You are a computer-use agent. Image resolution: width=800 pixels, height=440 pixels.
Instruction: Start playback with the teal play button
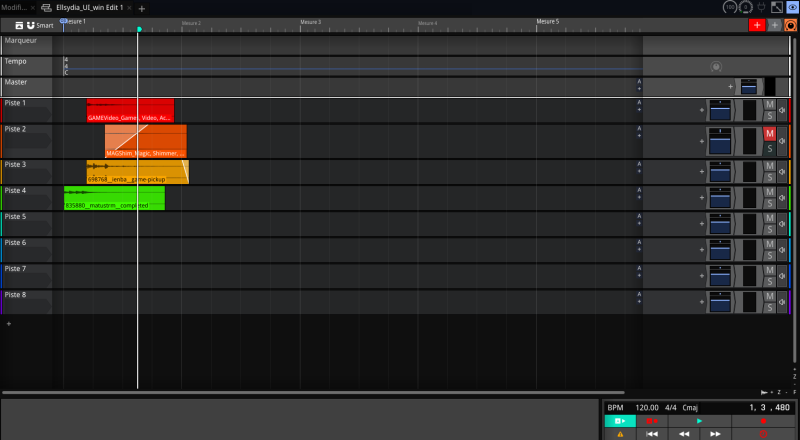[699, 421]
